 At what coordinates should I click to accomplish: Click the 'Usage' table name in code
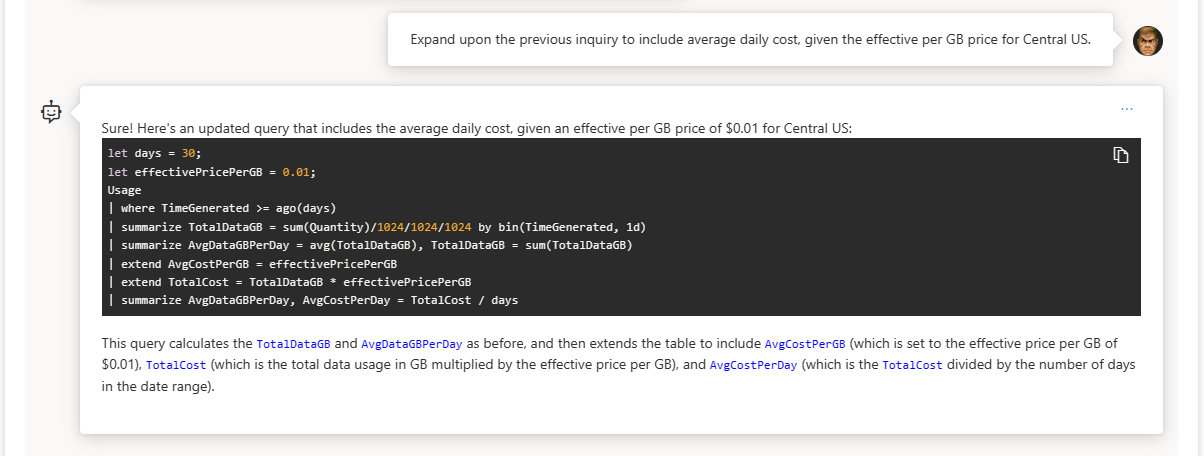(x=124, y=190)
